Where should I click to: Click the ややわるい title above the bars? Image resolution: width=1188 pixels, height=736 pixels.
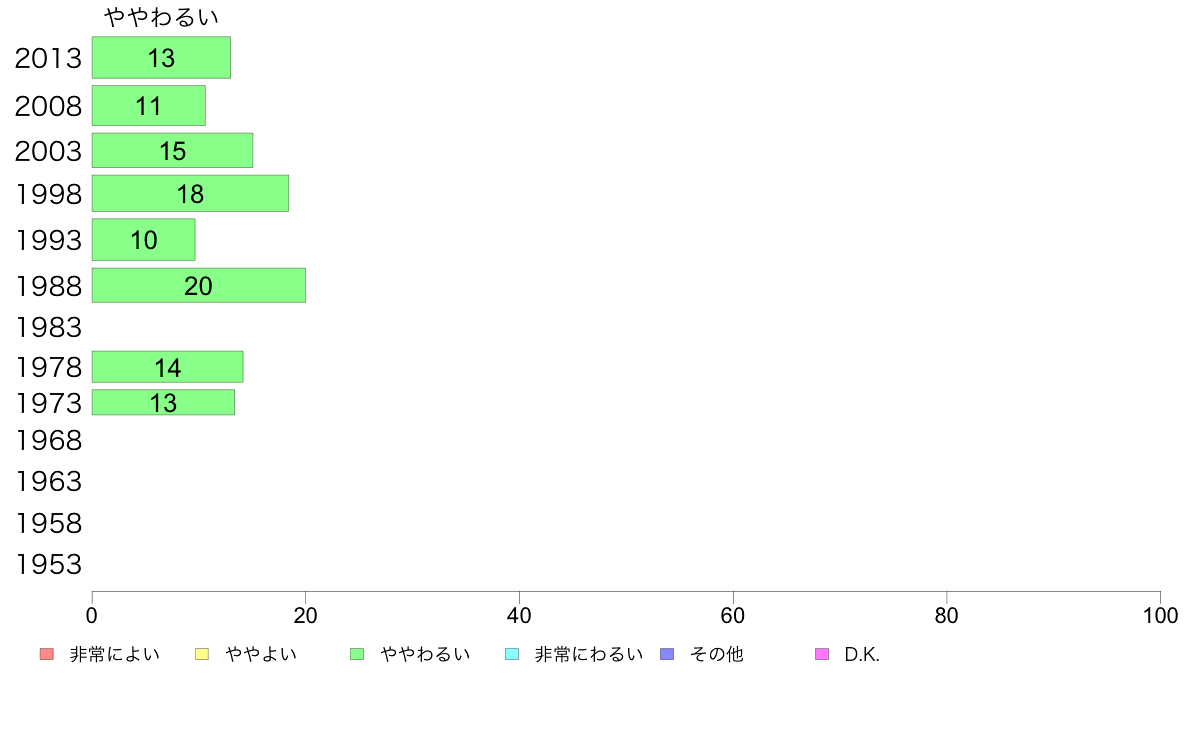(x=161, y=17)
